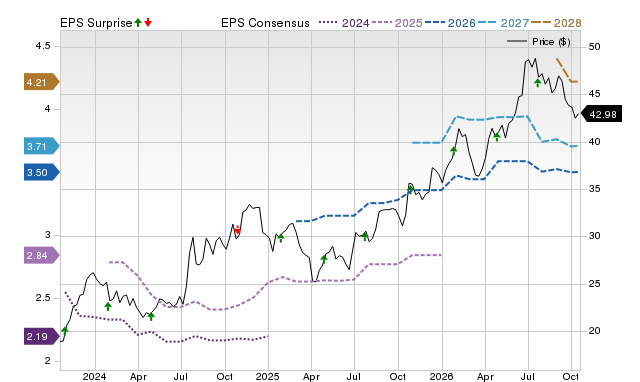Select the lavender 2.84 value tag
640x382 pixels.
pyautogui.click(x=42, y=255)
